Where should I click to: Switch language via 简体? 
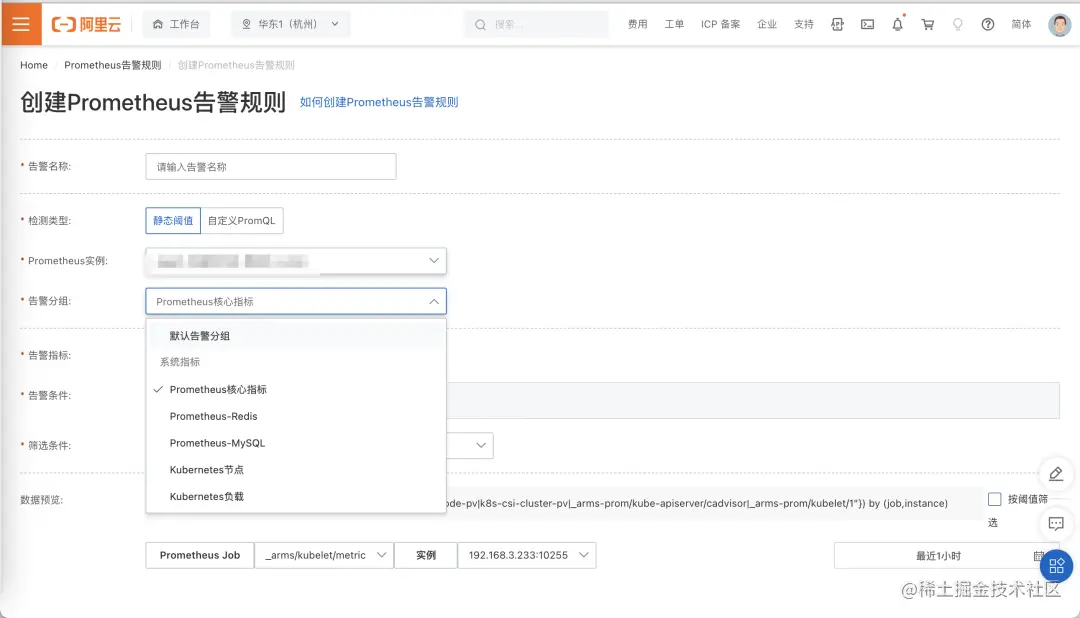point(1021,24)
